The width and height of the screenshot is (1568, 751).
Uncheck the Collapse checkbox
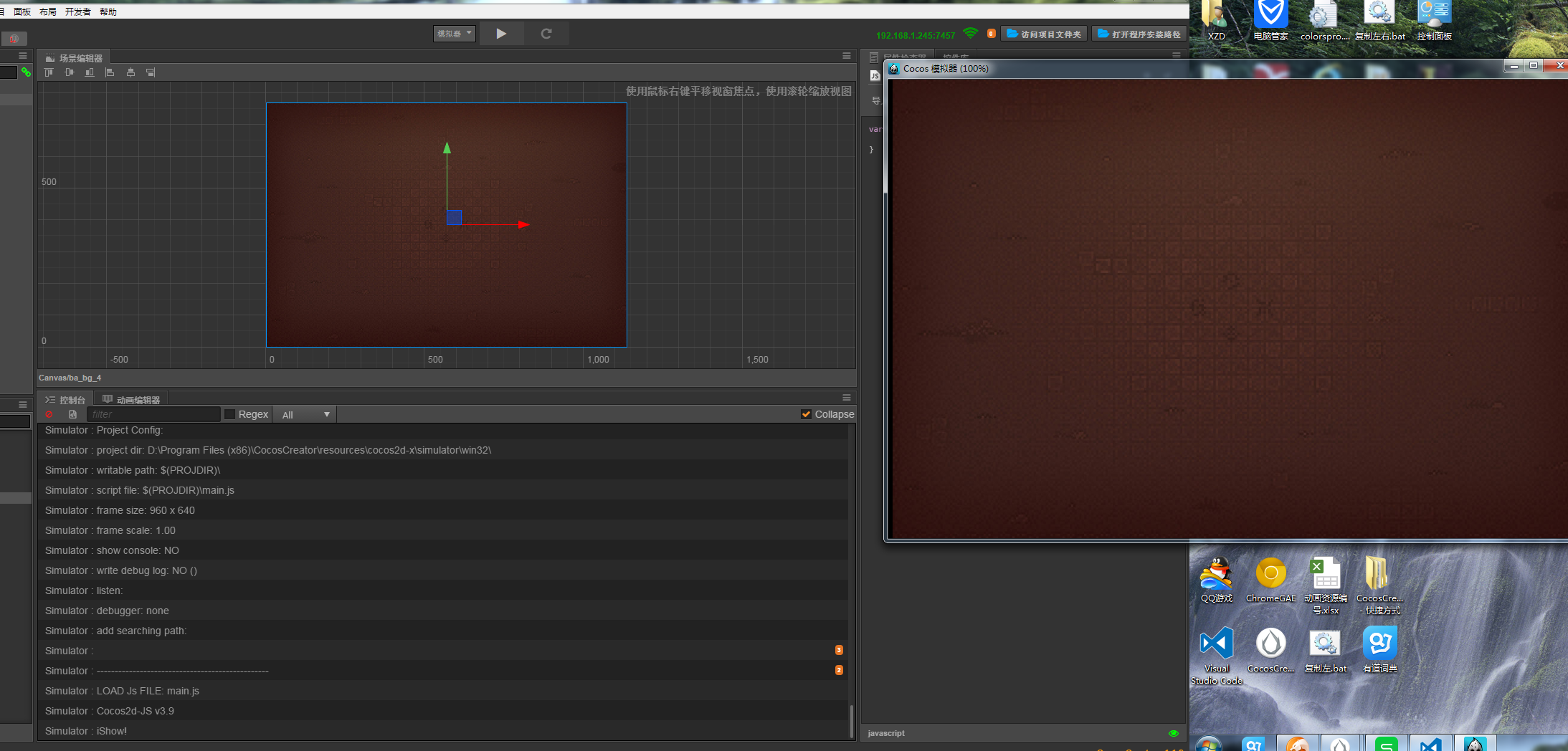806,414
